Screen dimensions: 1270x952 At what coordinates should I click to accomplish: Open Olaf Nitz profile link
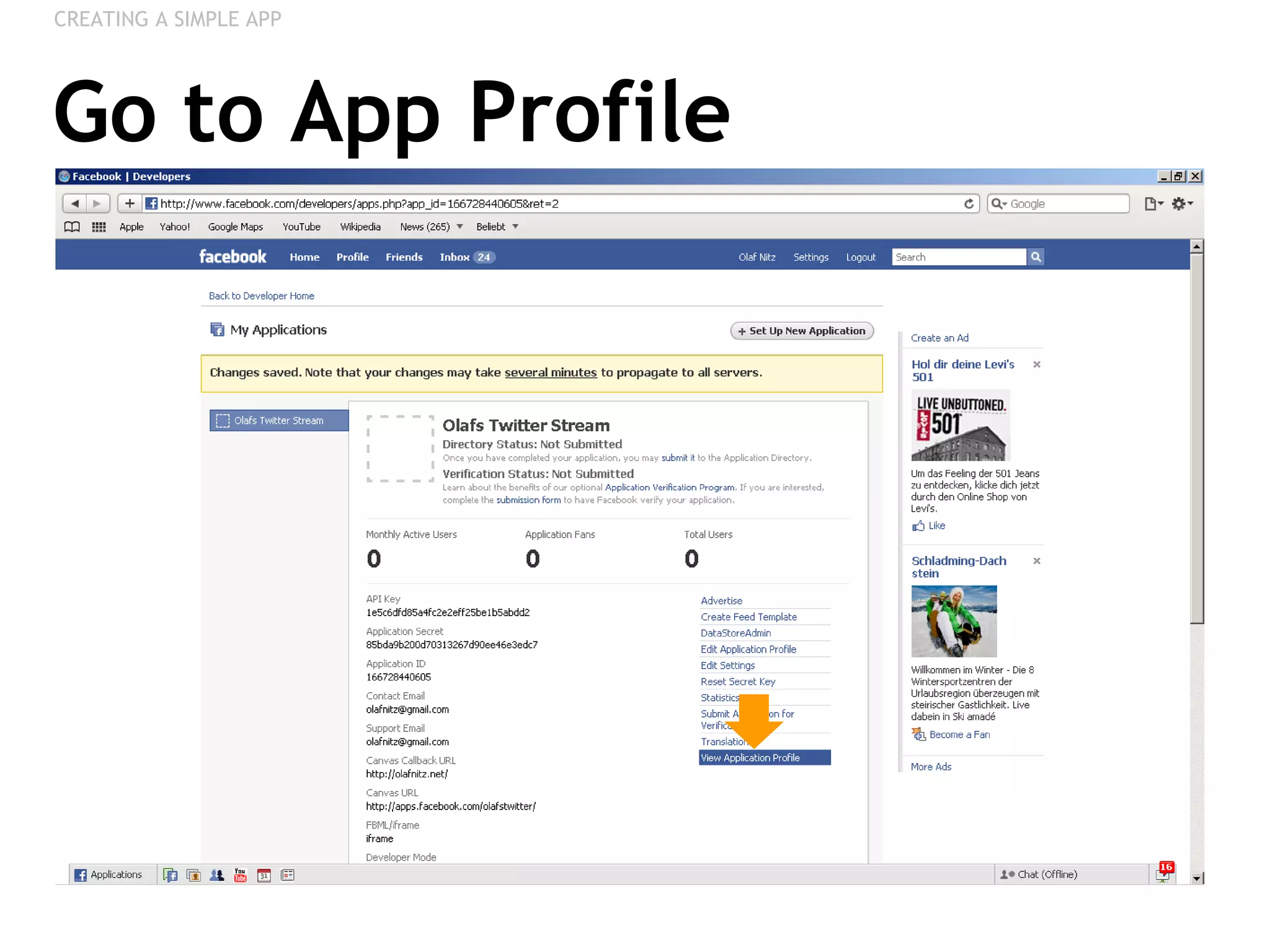click(757, 257)
